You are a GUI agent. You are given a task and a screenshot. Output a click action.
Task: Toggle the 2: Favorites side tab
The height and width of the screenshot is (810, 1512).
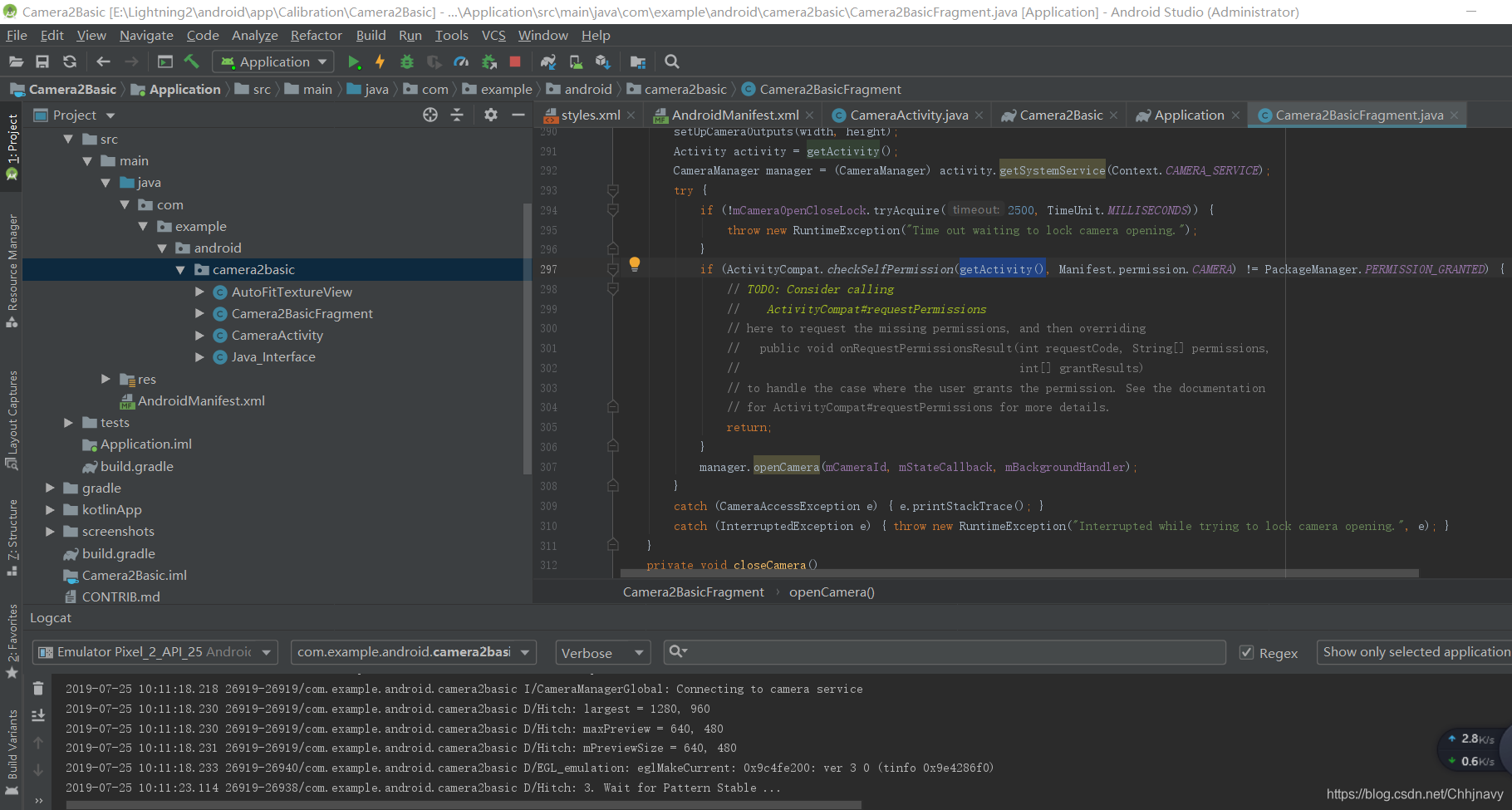pyautogui.click(x=12, y=641)
